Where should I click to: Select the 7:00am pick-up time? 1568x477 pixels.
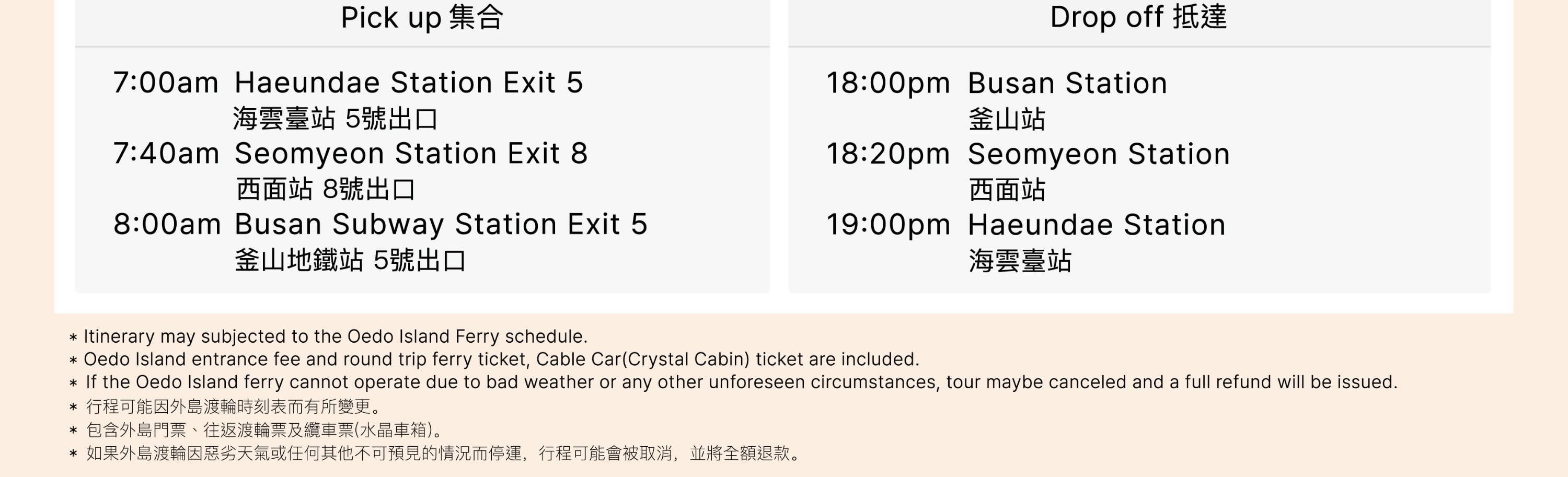166,83
